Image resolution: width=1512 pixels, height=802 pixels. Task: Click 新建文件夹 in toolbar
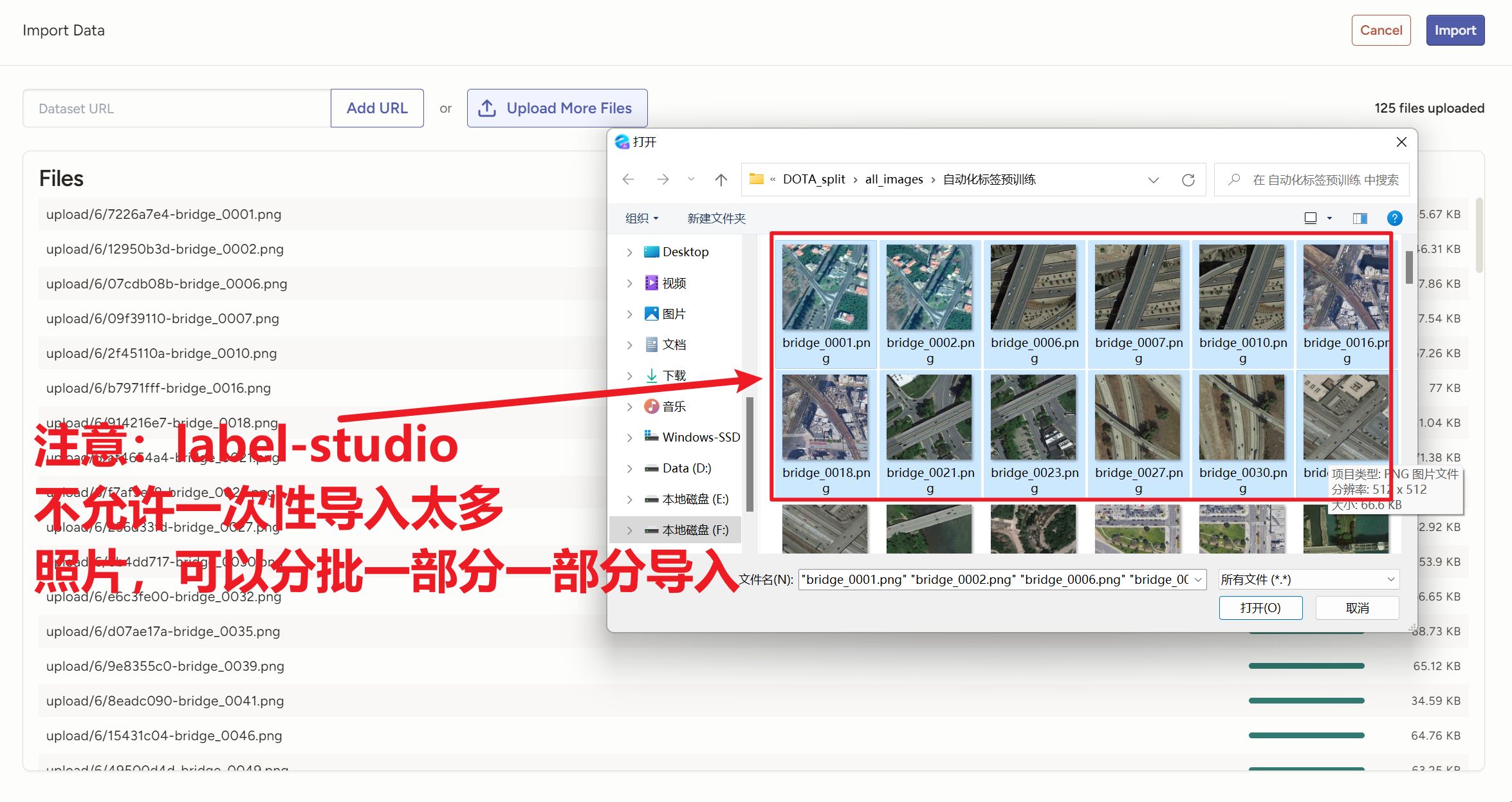point(716,218)
